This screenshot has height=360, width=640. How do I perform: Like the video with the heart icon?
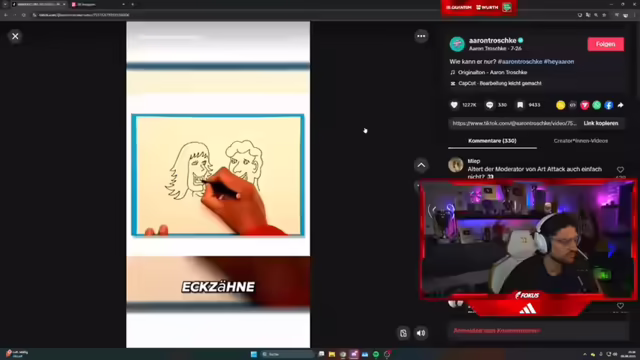coord(454,105)
